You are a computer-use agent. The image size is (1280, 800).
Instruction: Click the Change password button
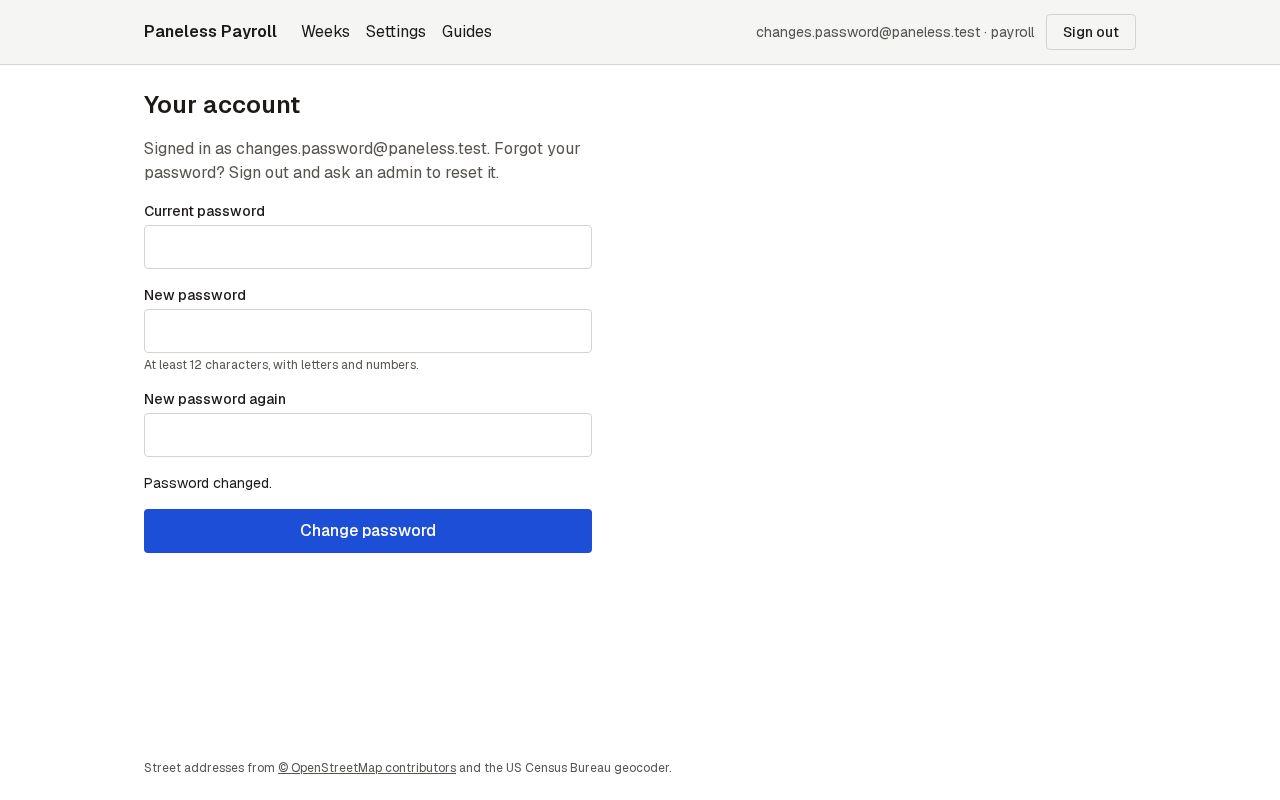[368, 531]
